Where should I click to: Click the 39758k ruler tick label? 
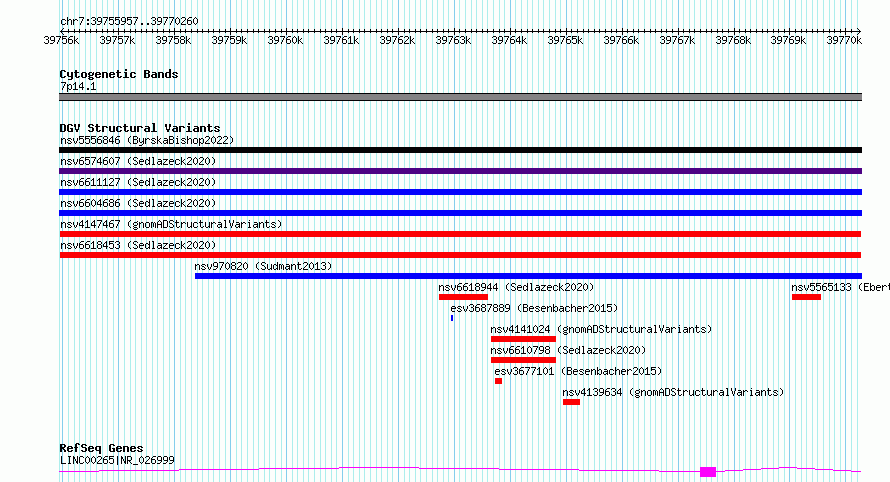[x=173, y=40]
